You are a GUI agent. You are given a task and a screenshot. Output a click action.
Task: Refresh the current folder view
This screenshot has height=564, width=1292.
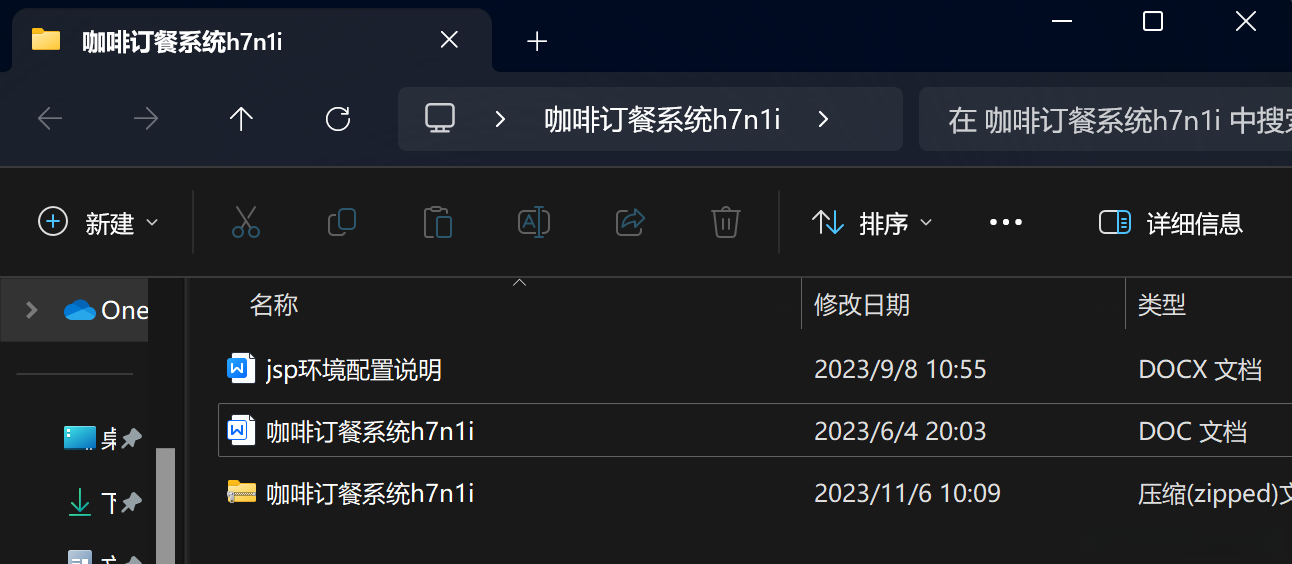click(338, 120)
